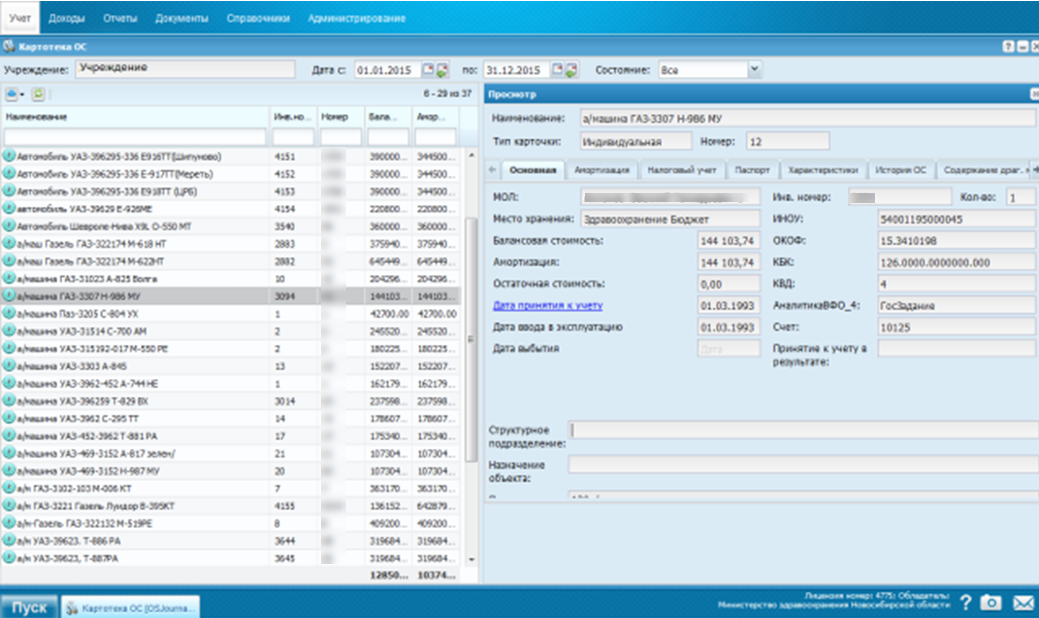Click the row icon for а/машина ГАЗ-31023 А-825 Волга
Image resolution: width=1039 pixels, height=618 pixels.
click(x=9, y=279)
